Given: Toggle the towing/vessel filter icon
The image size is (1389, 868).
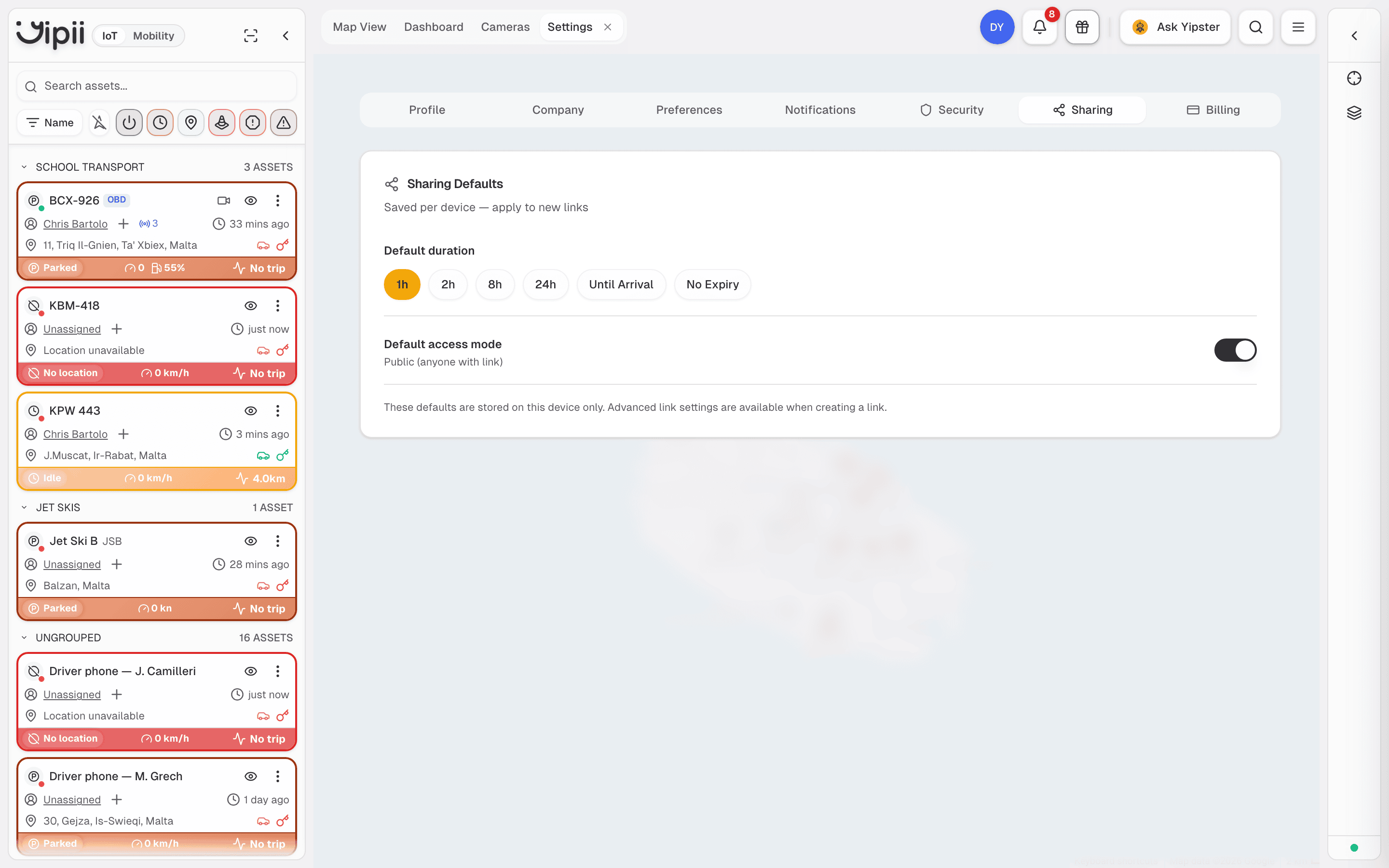Looking at the screenshot, I should pyautogui.click(x=222, y=122).
